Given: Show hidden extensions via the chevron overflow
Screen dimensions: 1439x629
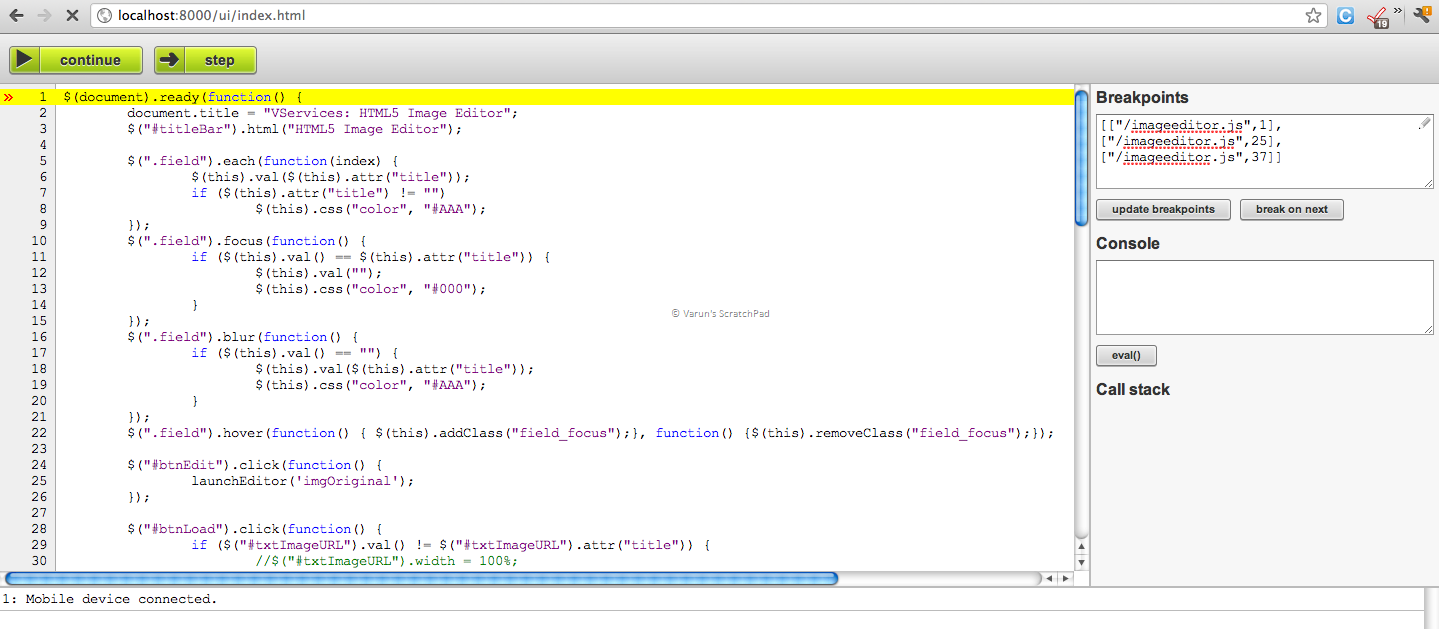Looking at the screenshot, I should pos(1399,13).
